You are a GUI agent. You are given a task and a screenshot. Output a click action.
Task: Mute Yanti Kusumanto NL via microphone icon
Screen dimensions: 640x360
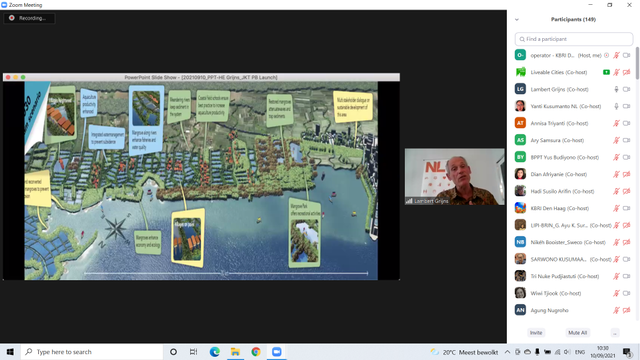point(616,106)
